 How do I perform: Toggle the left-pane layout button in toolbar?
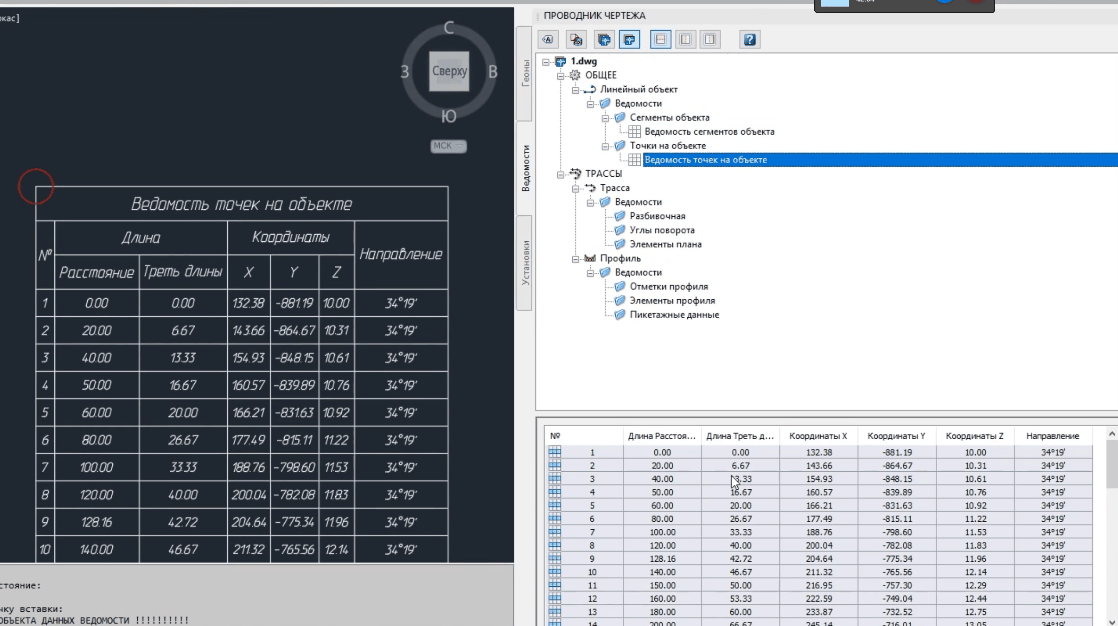[x=686, y=40]
